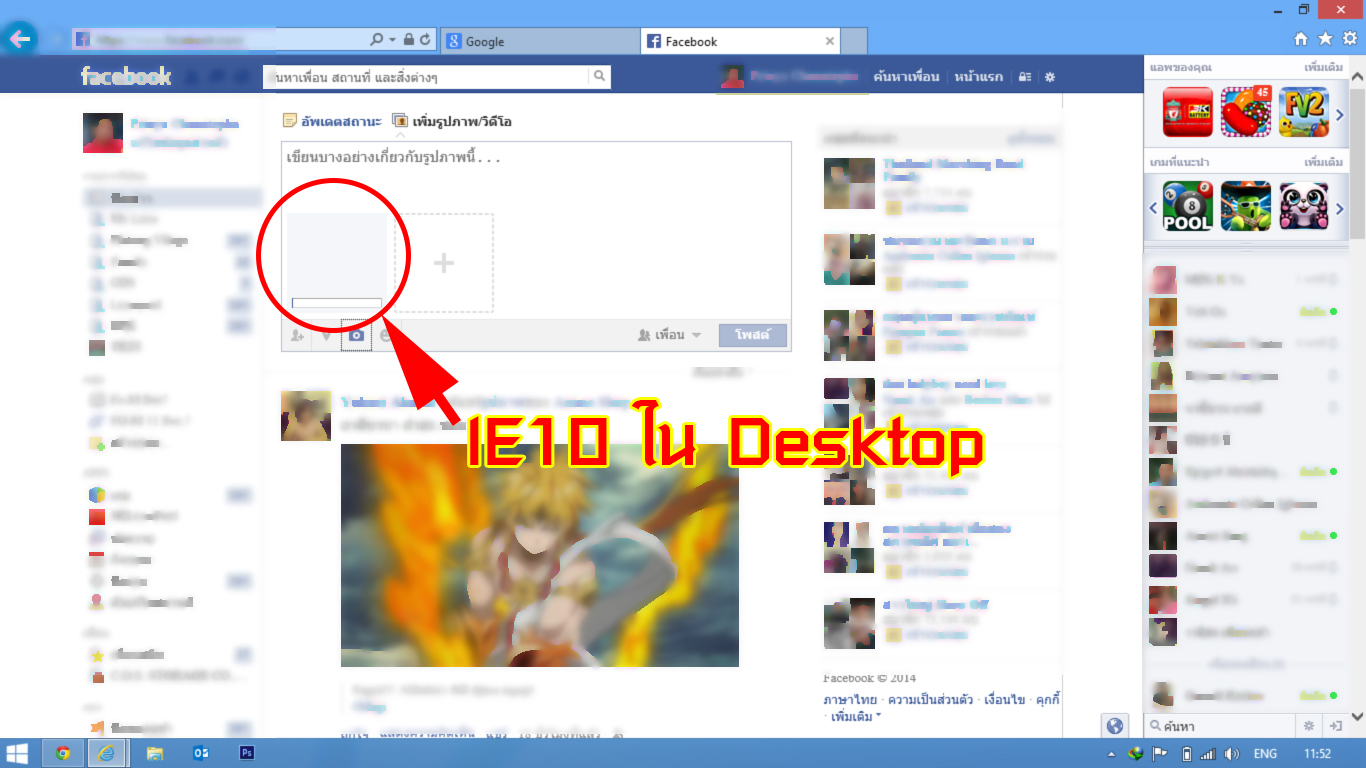
Task: Show hidden system tray icons arrow
Action: tap(1112, 754)
